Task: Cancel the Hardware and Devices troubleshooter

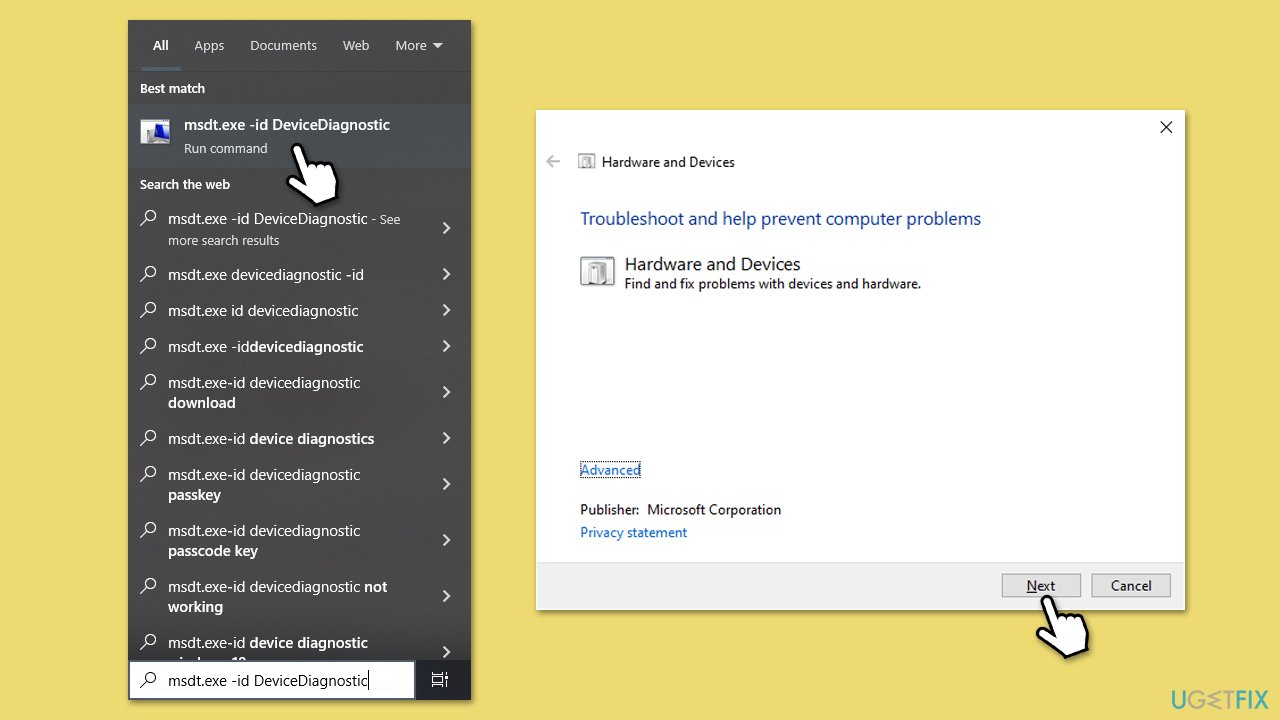Action: (x=1131, y=586)
